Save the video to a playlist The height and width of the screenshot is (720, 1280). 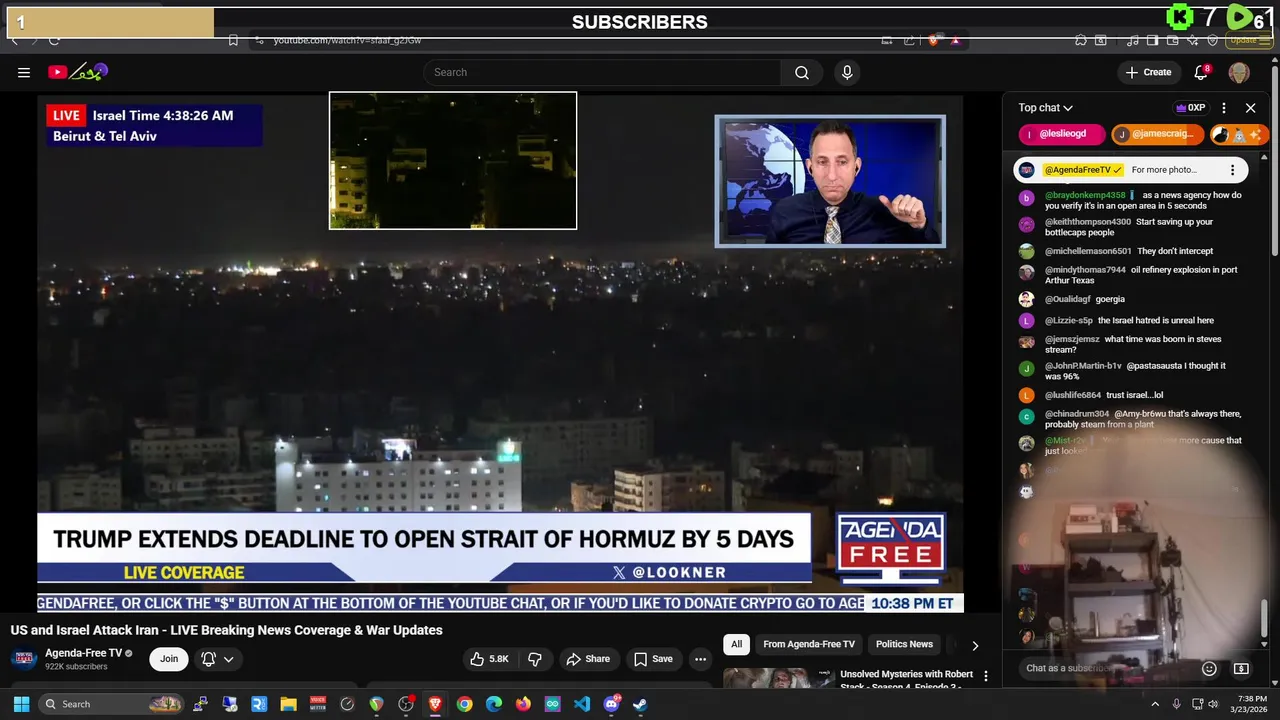coord(653,659)
